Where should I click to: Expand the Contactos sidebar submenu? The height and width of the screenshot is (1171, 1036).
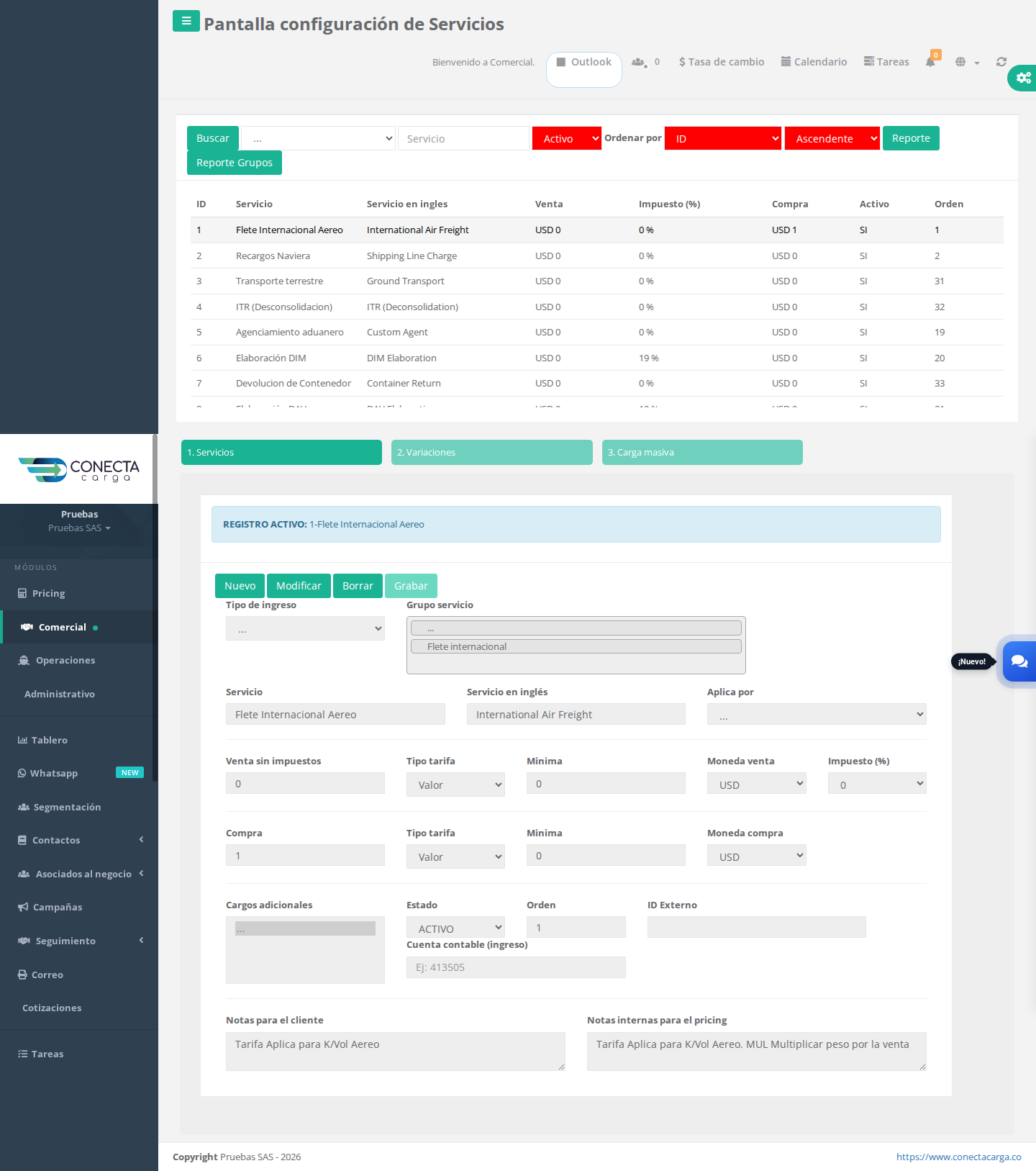79,840
